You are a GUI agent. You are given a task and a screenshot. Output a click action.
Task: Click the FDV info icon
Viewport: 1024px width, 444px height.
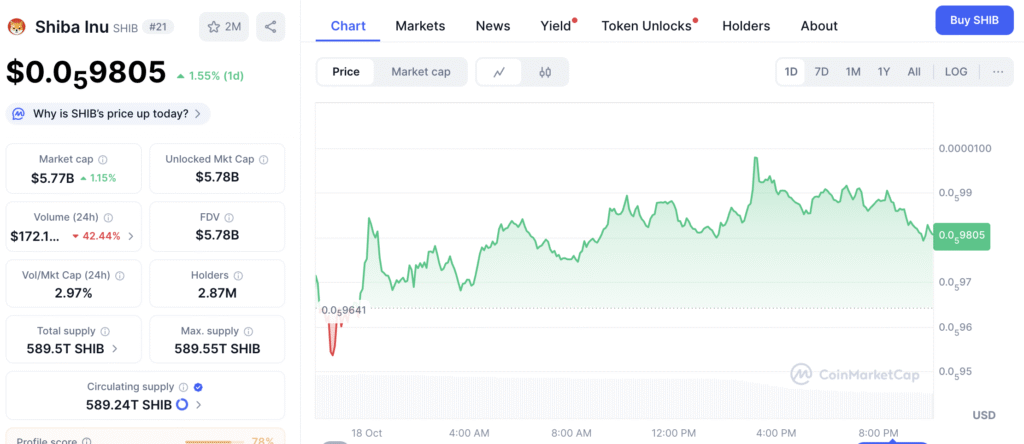tap(232, 216)
